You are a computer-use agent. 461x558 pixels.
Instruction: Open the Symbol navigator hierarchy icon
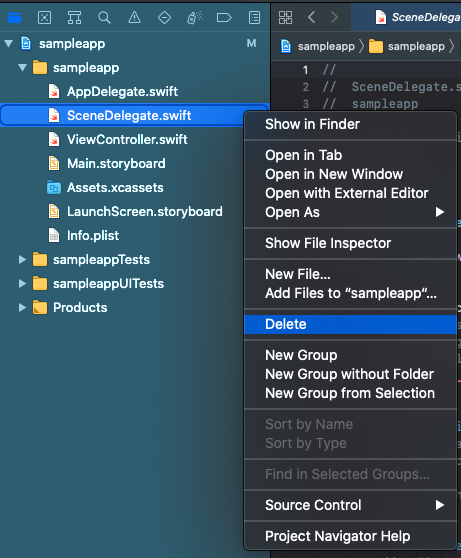coord(74,17)
